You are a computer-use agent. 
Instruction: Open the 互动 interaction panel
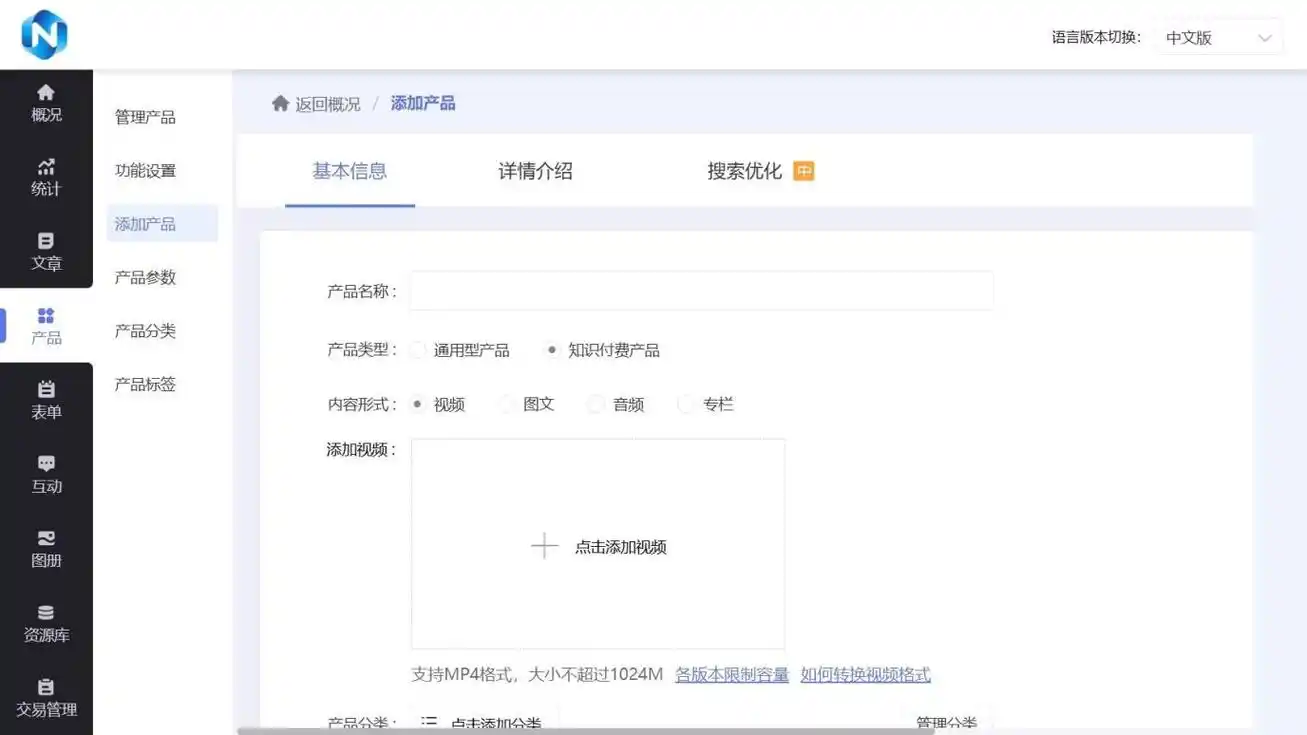45,475
